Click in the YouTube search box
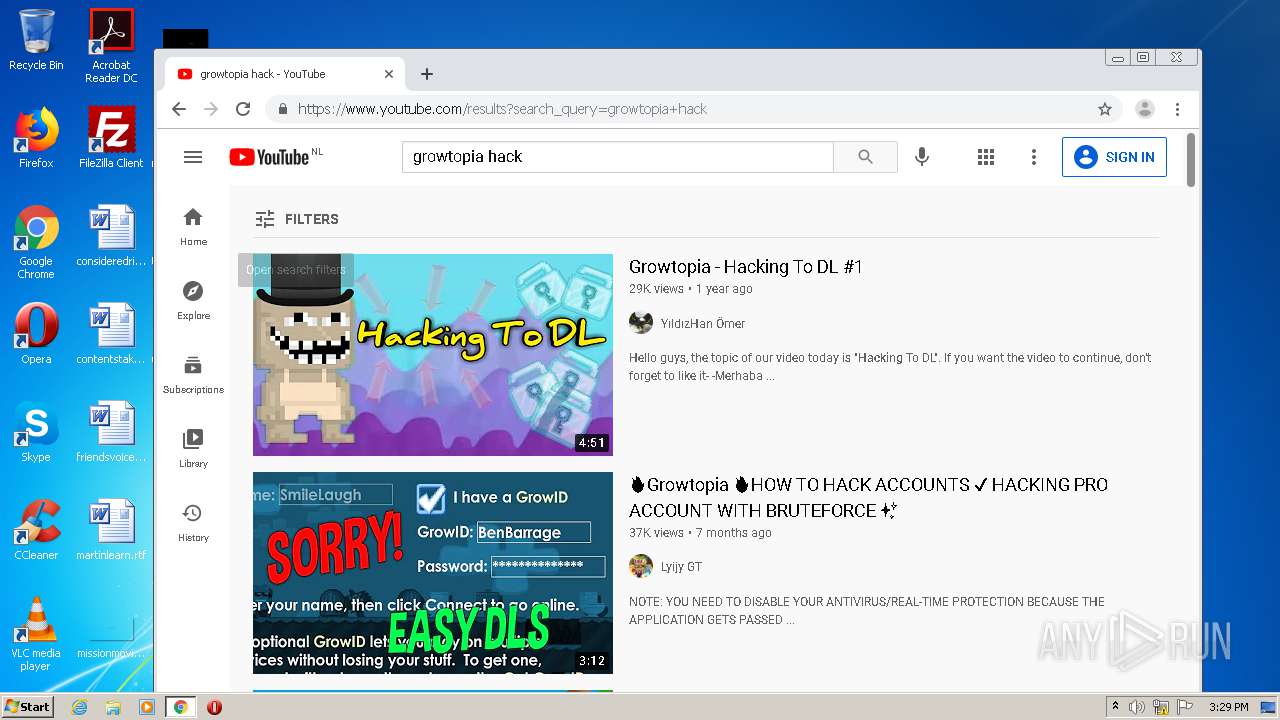 [x=618, y=157]
